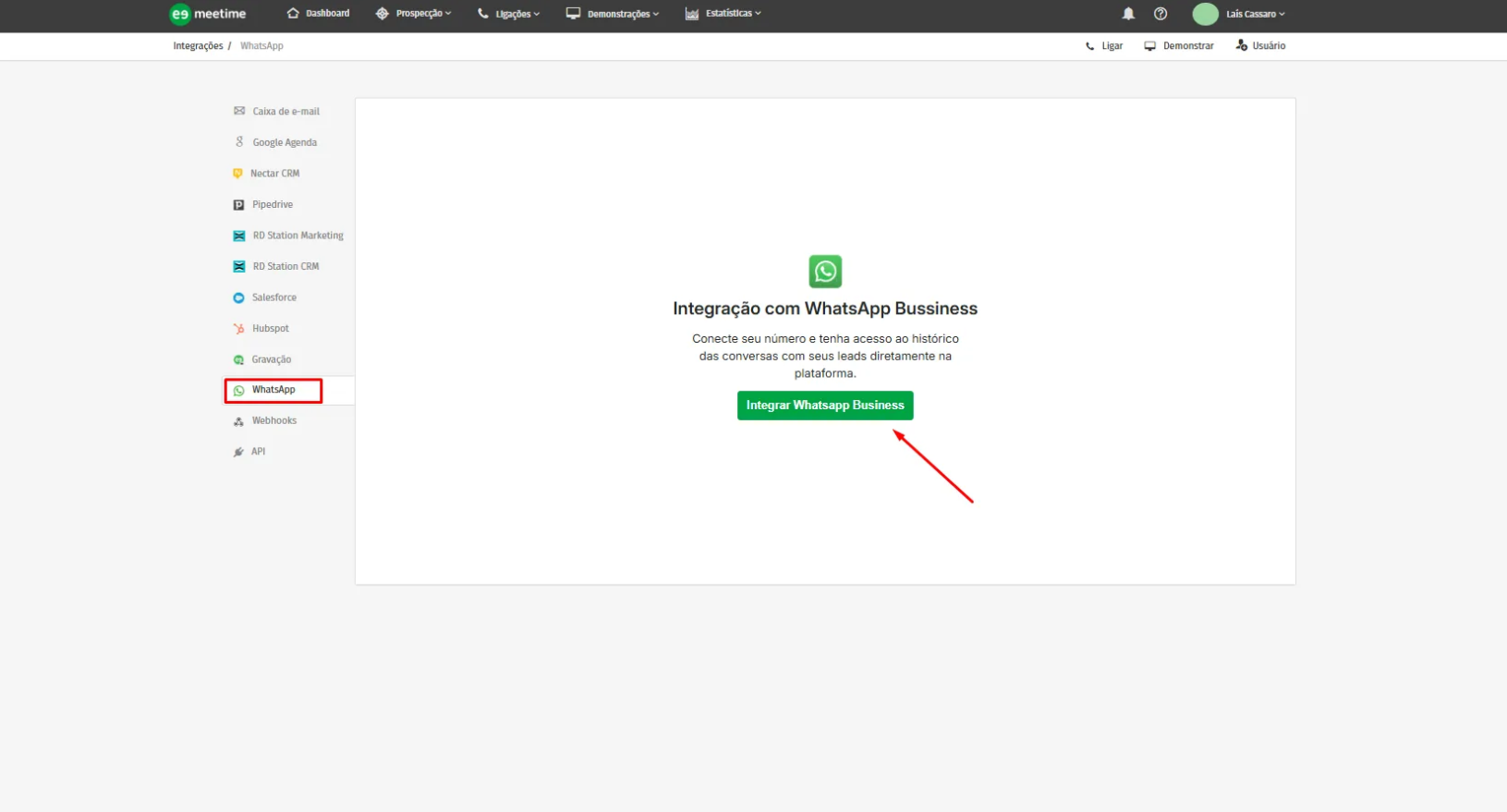The width and height of the screenshot is (1507, 812).
Task: Select RD Station CRM integration
Action: tap(286, 266)
